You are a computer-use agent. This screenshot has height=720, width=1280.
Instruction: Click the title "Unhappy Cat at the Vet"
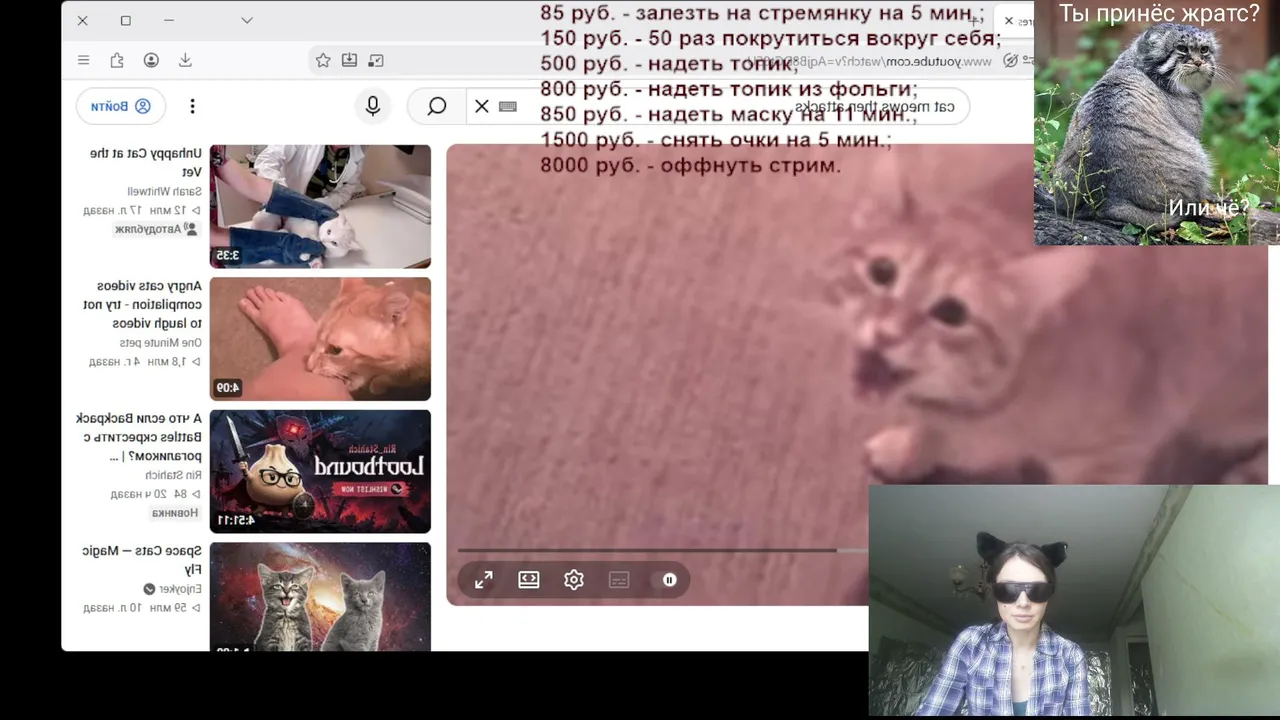click(146, 163)
